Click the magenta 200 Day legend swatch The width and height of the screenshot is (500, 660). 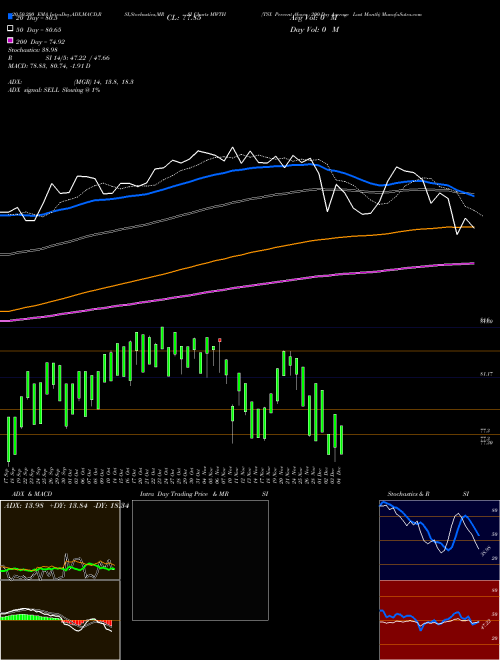tap(11, 41)
